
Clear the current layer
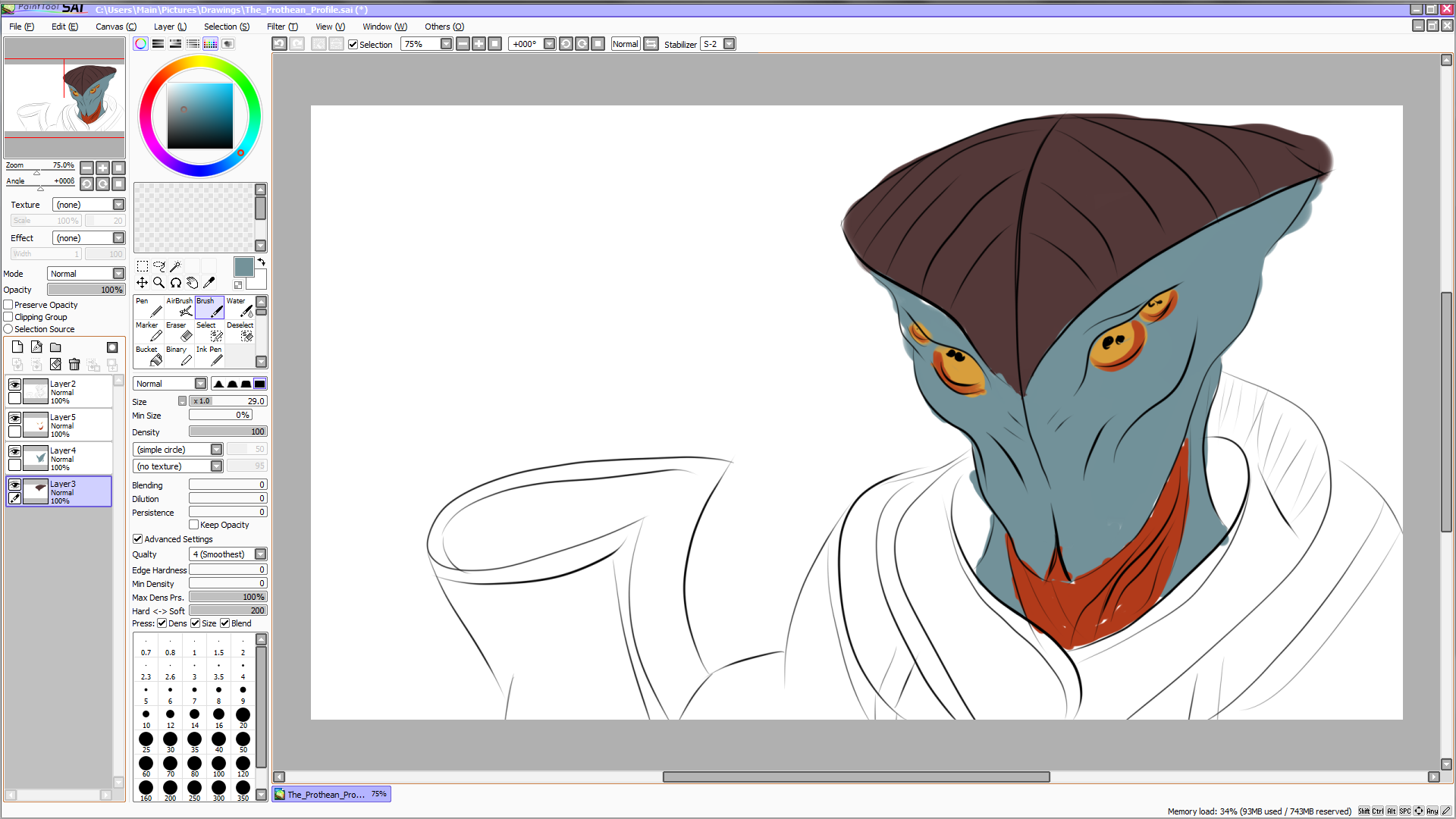pyautogui.click(x=55, y=365)
